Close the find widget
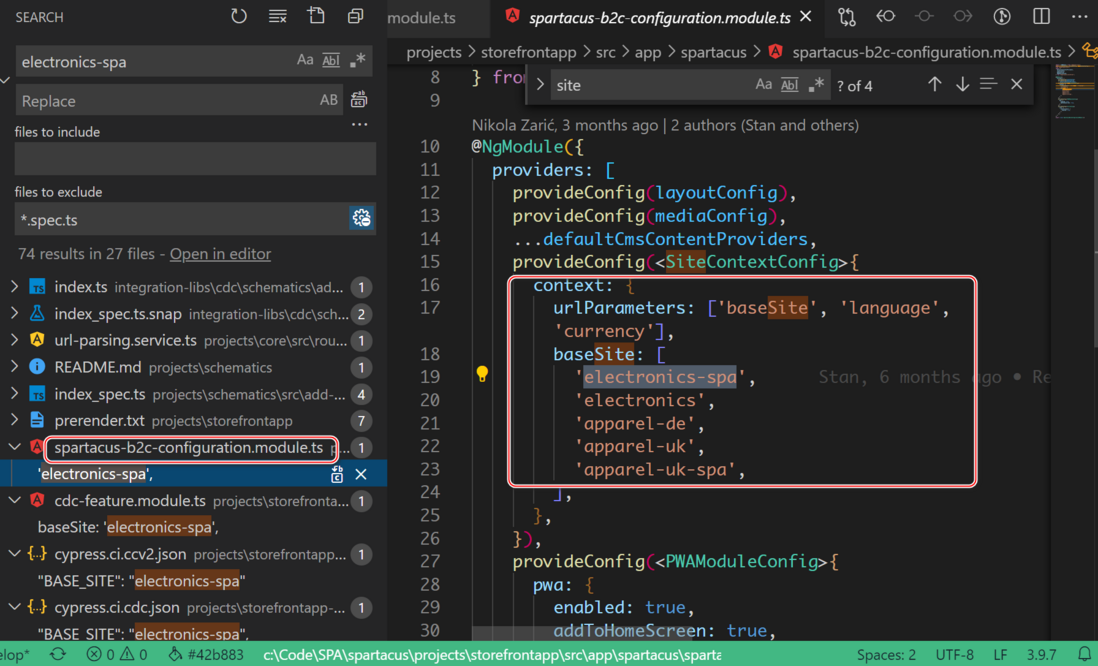The height and width of the screenshot is (666, 1098). 1017,85
